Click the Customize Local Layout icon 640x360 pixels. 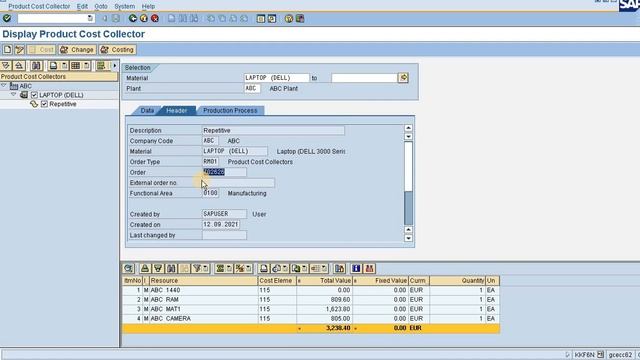pos(300,18)
